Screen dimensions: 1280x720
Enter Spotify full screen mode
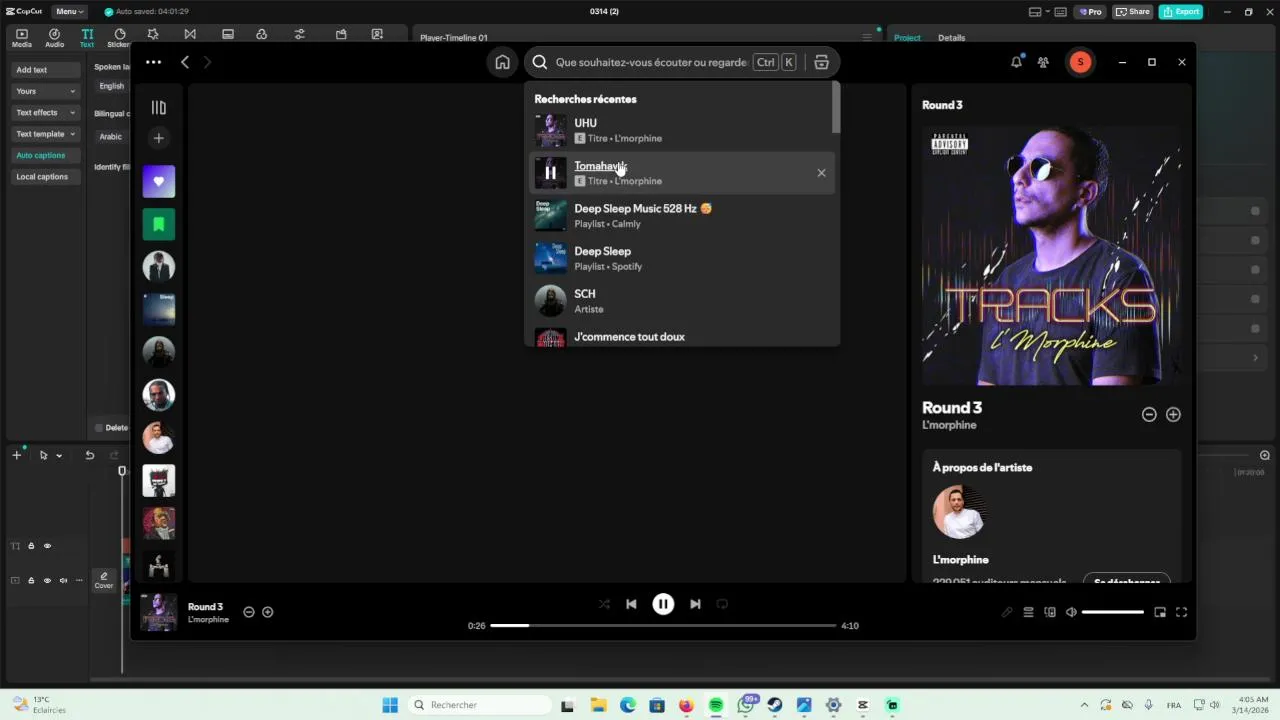[1181, 612]
